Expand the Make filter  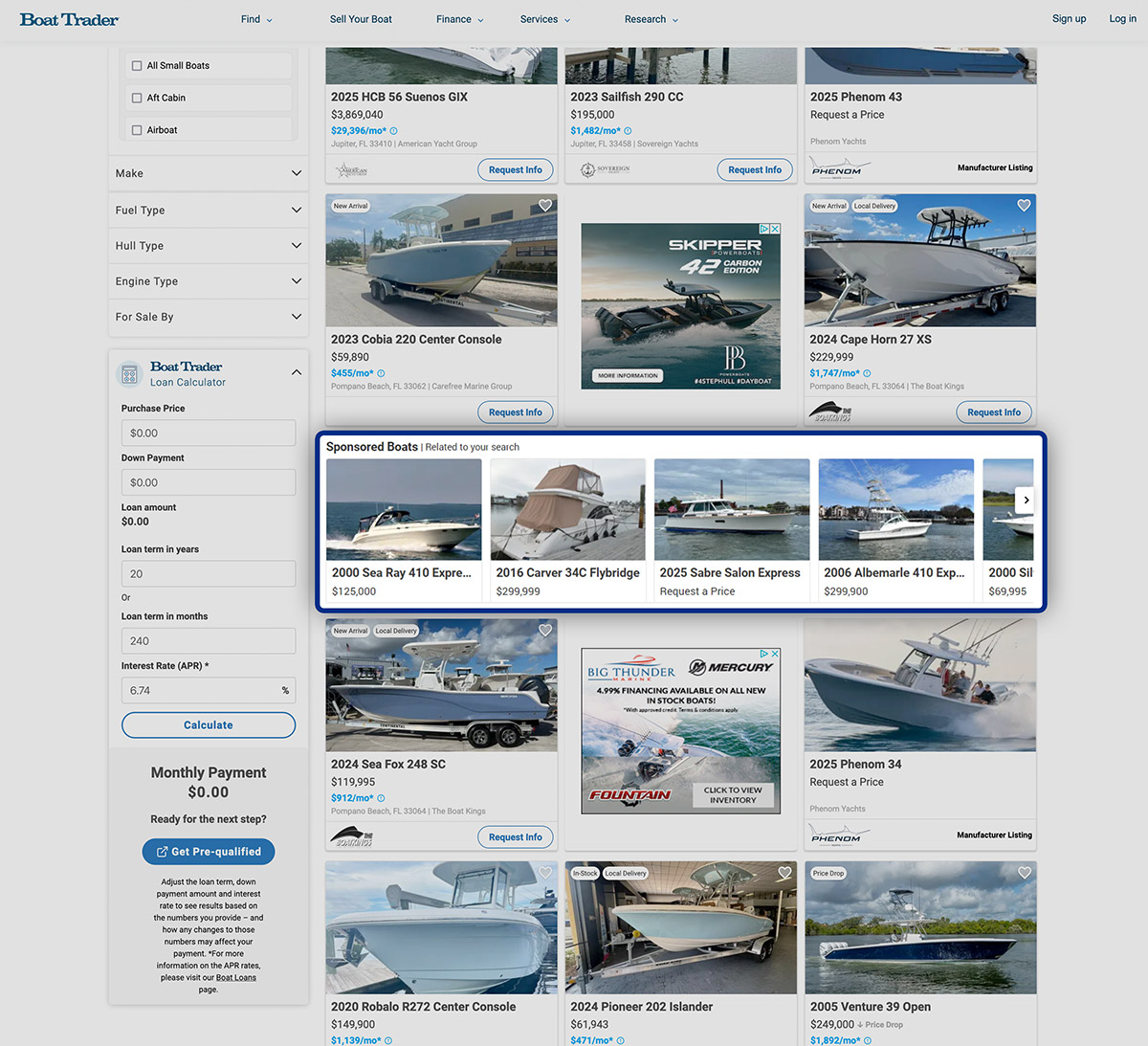(209, 173)
